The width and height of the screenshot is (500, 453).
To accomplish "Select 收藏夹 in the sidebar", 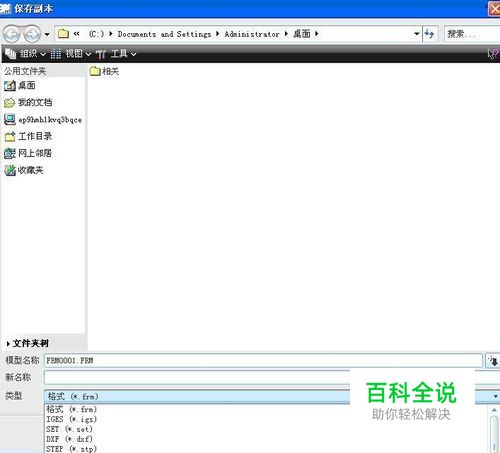I will point(24,170).
